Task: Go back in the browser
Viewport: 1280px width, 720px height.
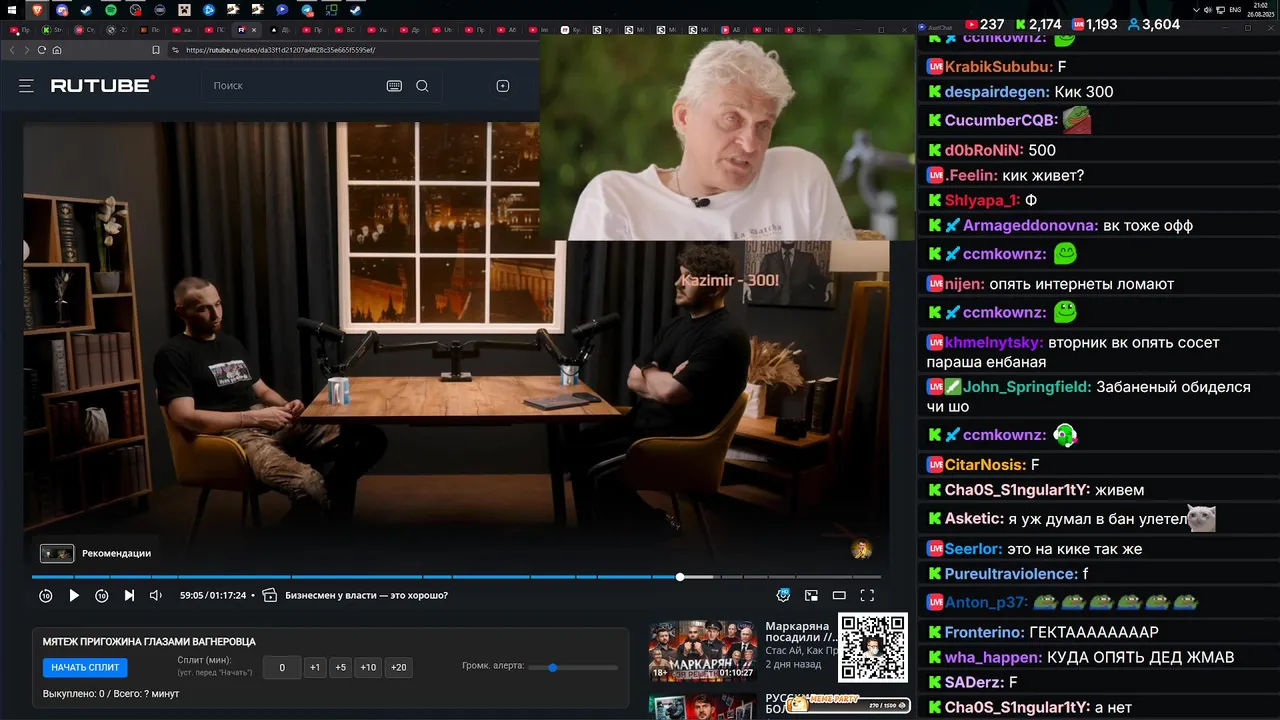Action: click(x=12, y=50)
